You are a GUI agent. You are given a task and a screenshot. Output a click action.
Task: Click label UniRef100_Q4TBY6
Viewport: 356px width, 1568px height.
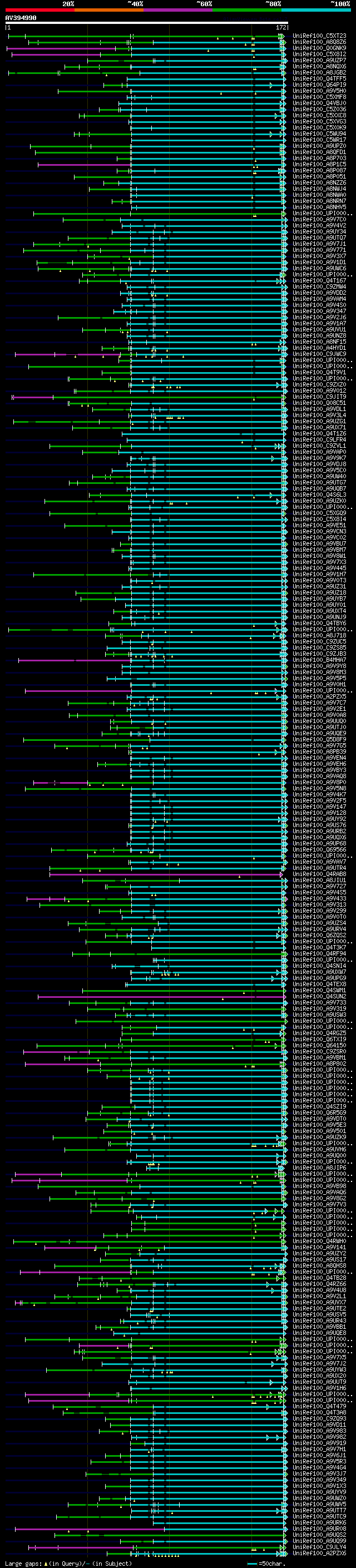pyautogui.click(x=319, y=624)
